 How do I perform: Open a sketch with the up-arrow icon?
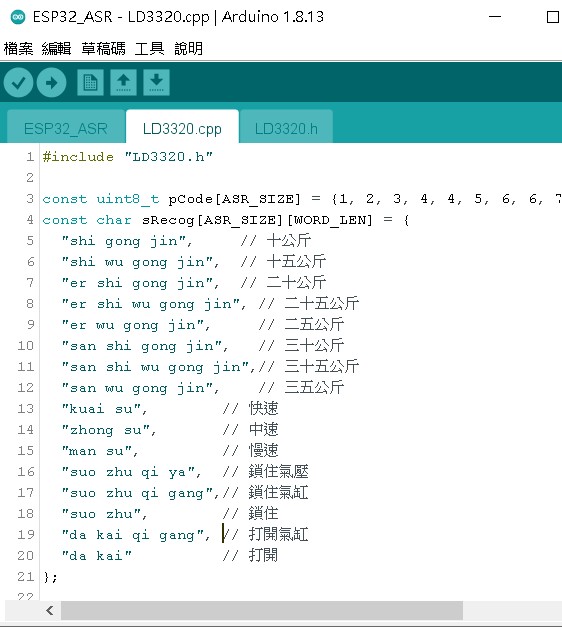(x=123, y=82)
